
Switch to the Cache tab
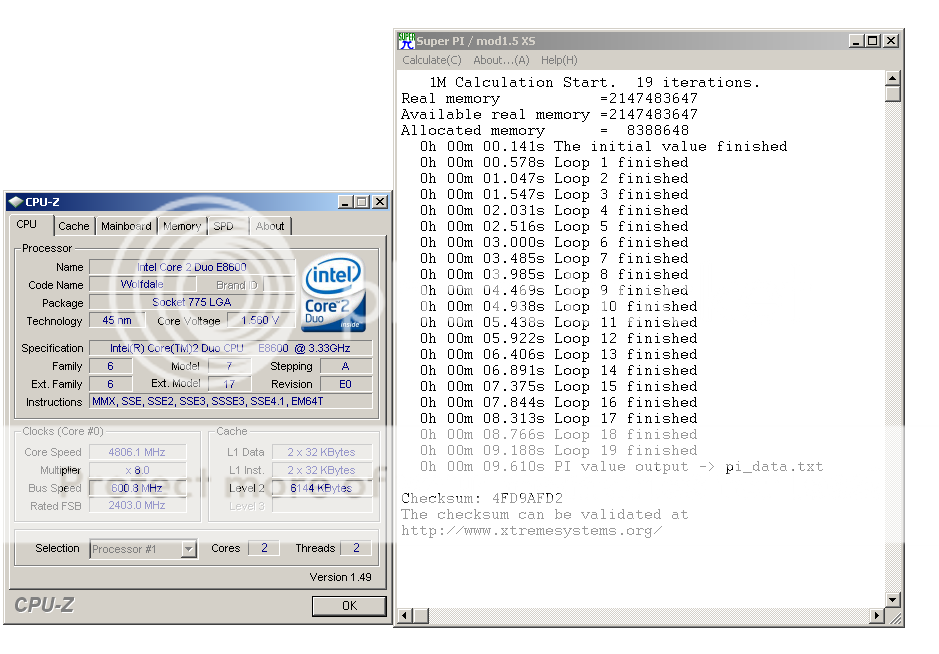[74, 226]
